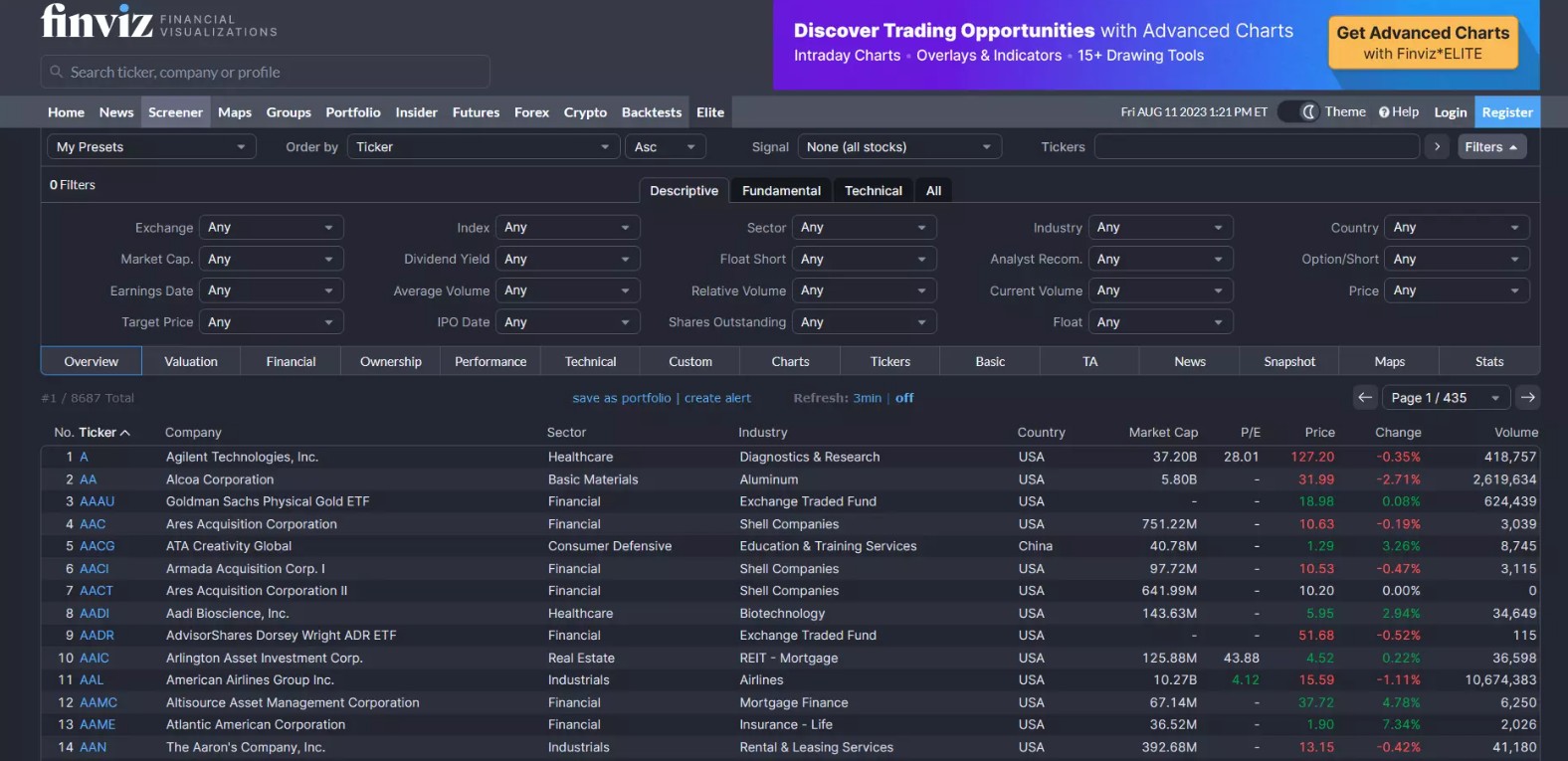Open the News menu item

click(116, 112)
